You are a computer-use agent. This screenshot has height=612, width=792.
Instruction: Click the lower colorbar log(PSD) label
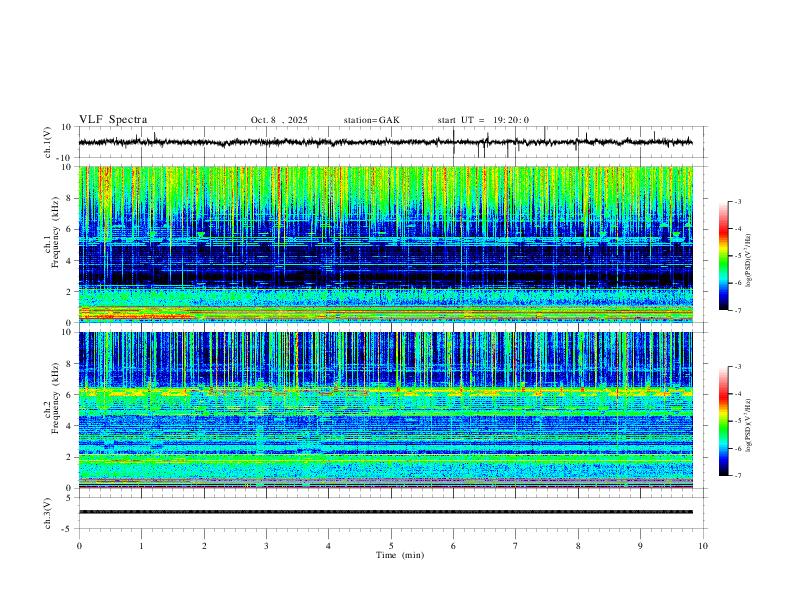point(749,426)
